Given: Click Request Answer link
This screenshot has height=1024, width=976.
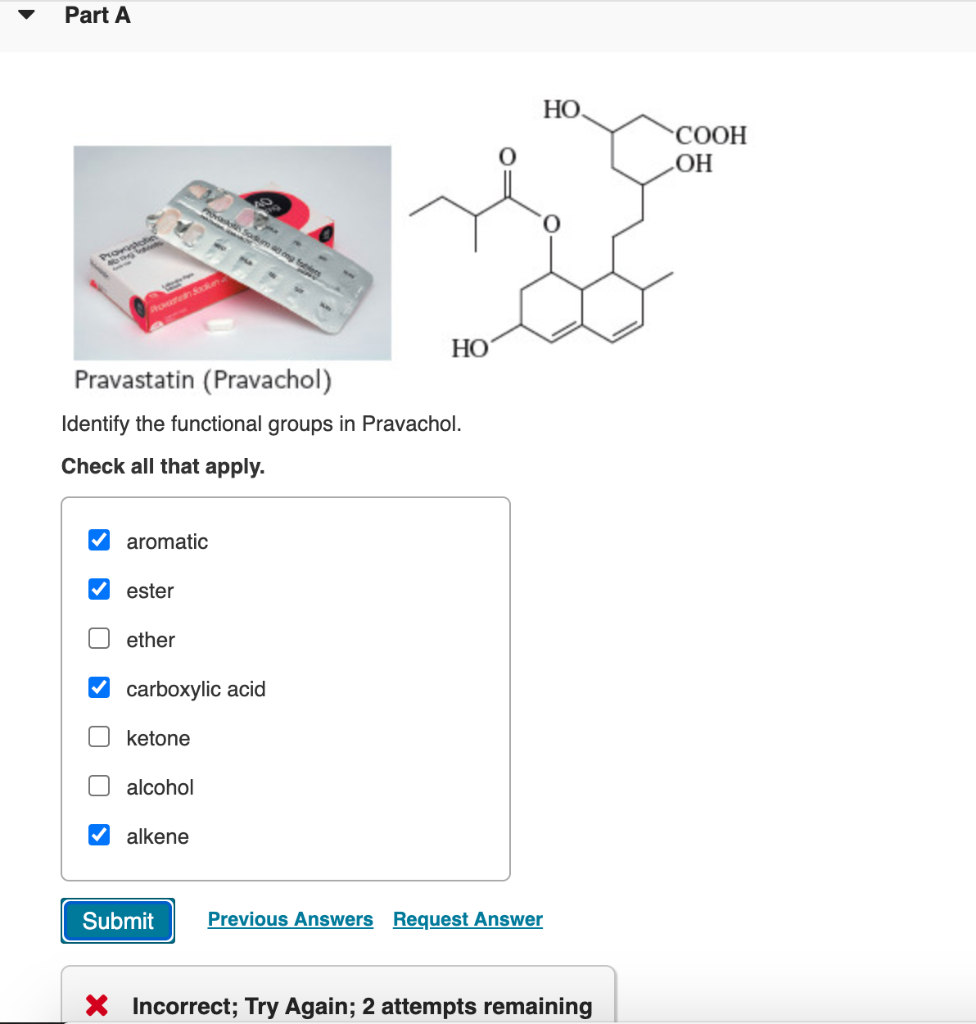Looking at the screenshot, I should click(x=467, y=919).
